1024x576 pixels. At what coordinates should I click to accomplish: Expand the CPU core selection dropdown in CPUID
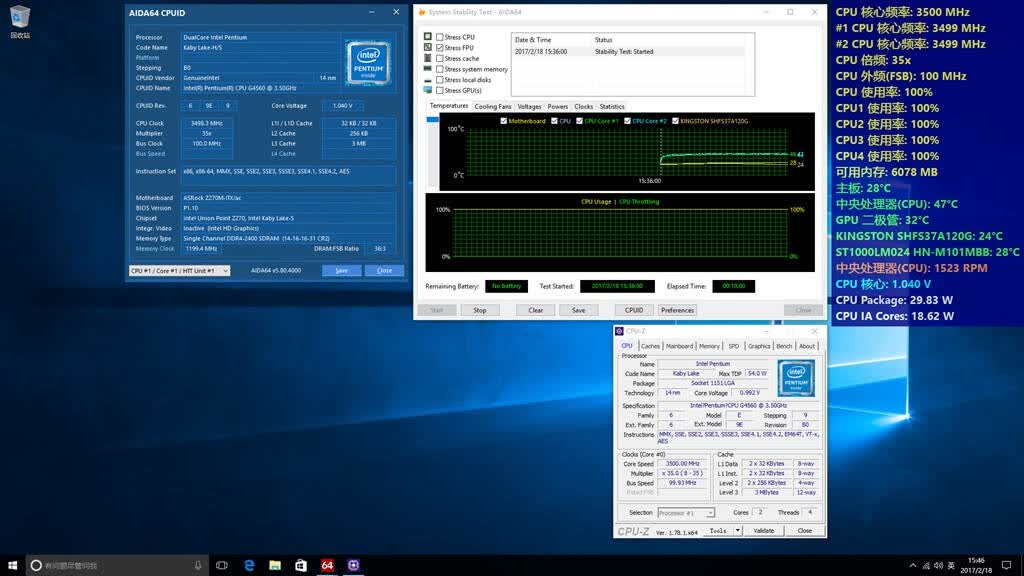click(225, 270)
